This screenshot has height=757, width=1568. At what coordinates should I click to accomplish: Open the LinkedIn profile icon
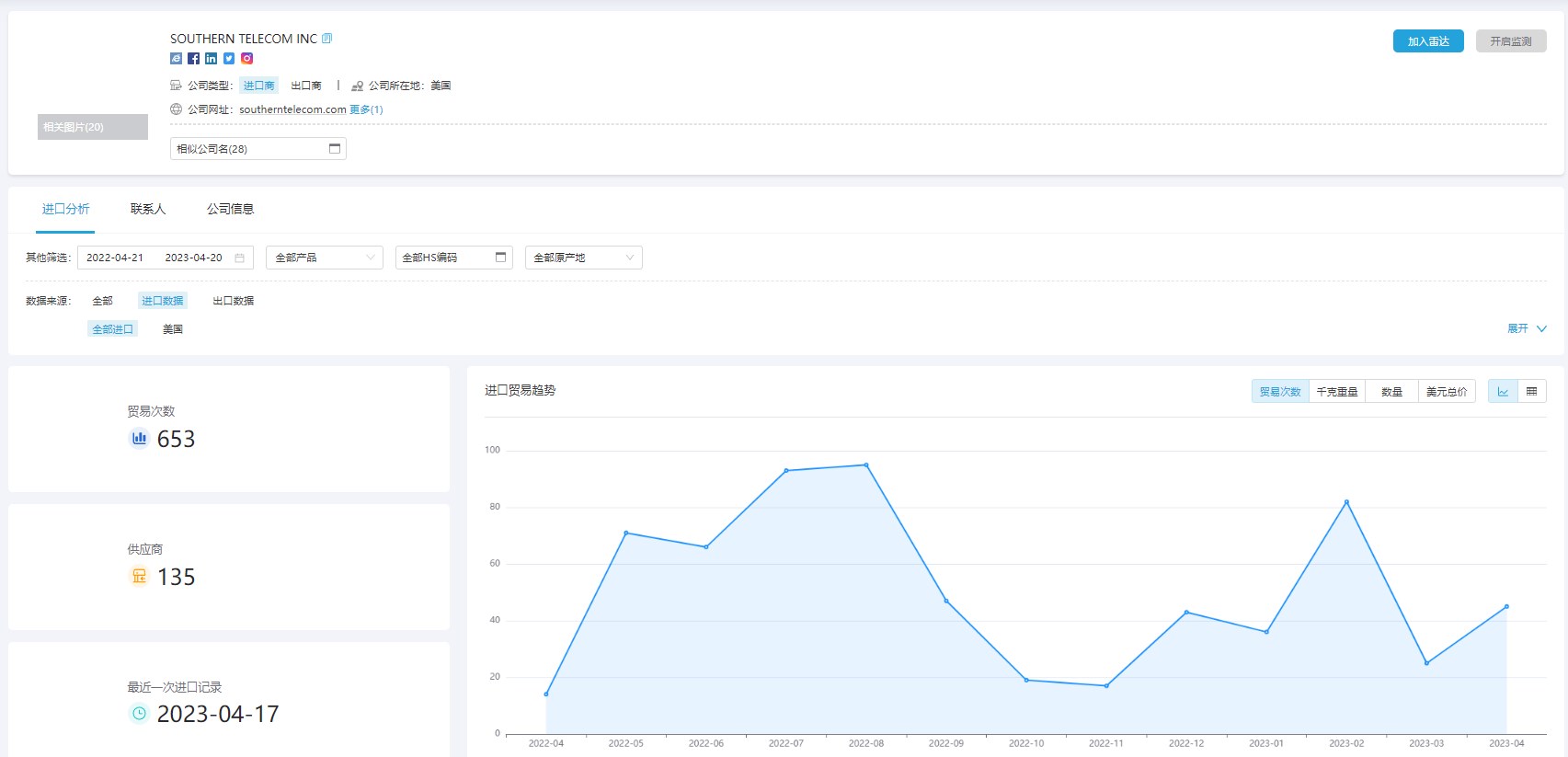click(212, 58)
